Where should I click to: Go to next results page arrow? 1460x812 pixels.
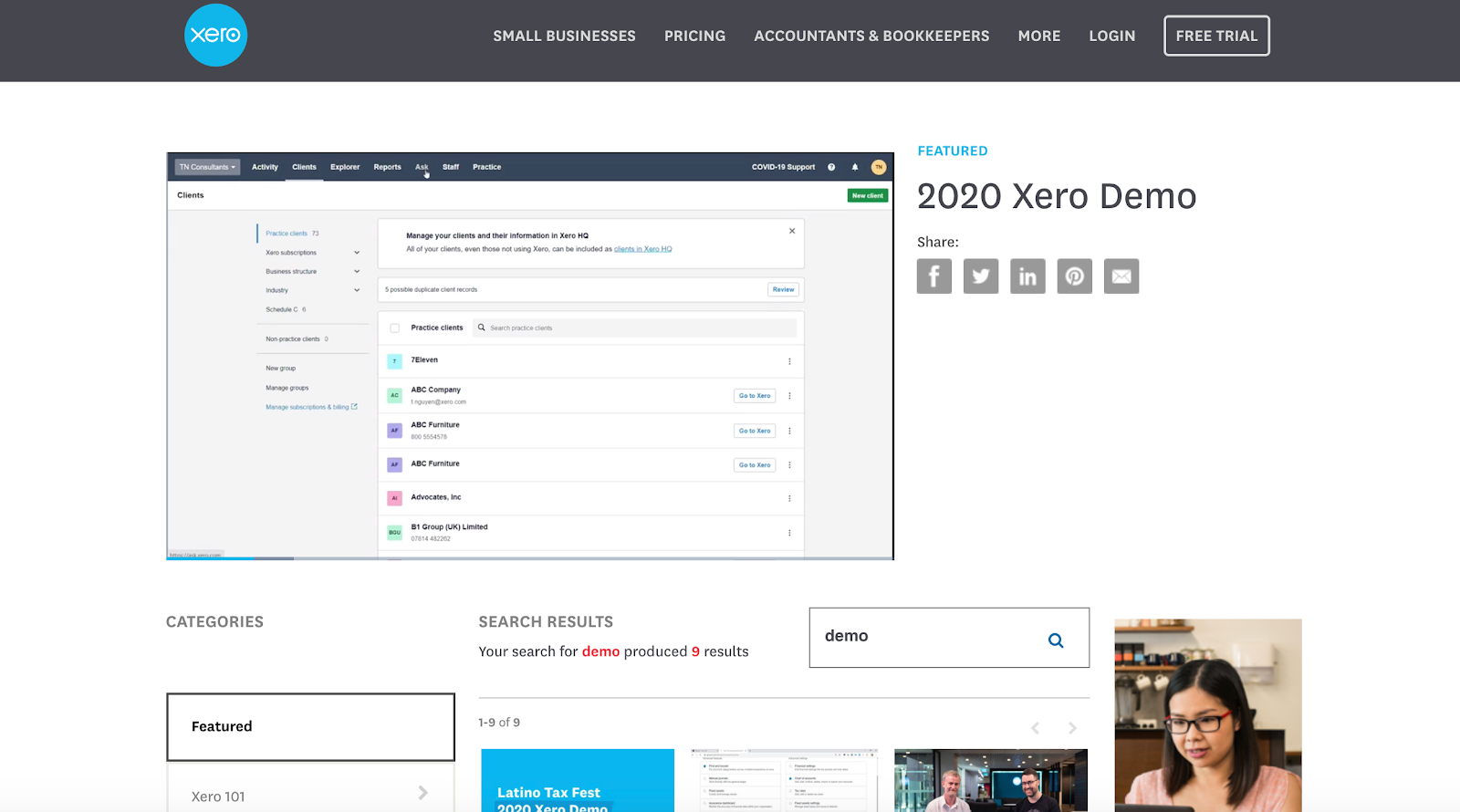pos(1072,728)
